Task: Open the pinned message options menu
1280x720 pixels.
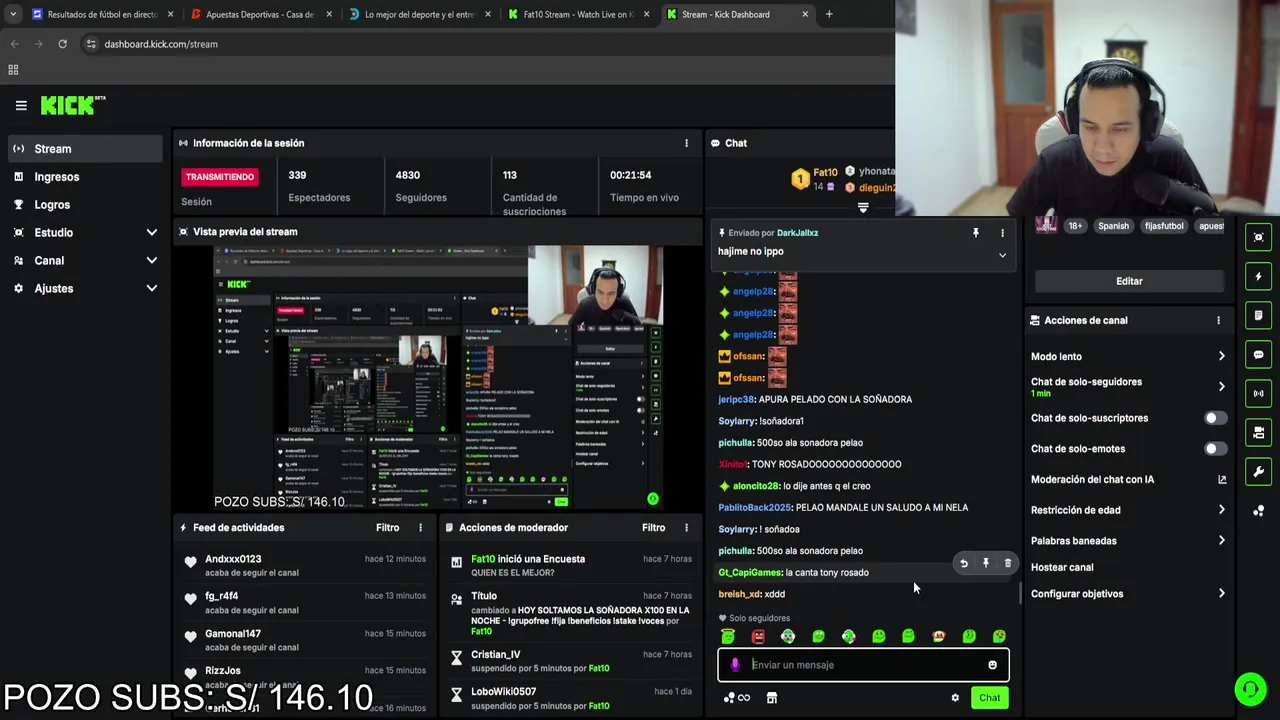Action: pyautogui.click(x=1002, y=233)
